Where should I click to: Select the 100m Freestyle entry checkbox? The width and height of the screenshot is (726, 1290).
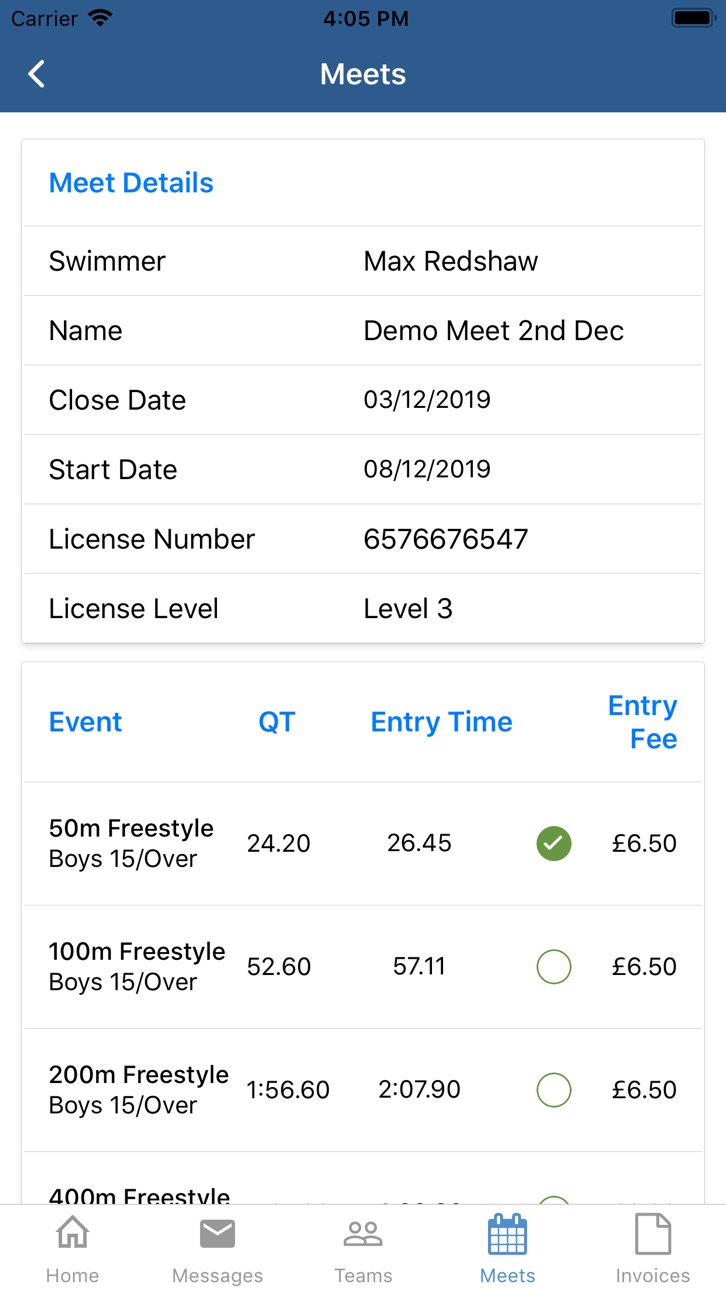pos(554,967)
